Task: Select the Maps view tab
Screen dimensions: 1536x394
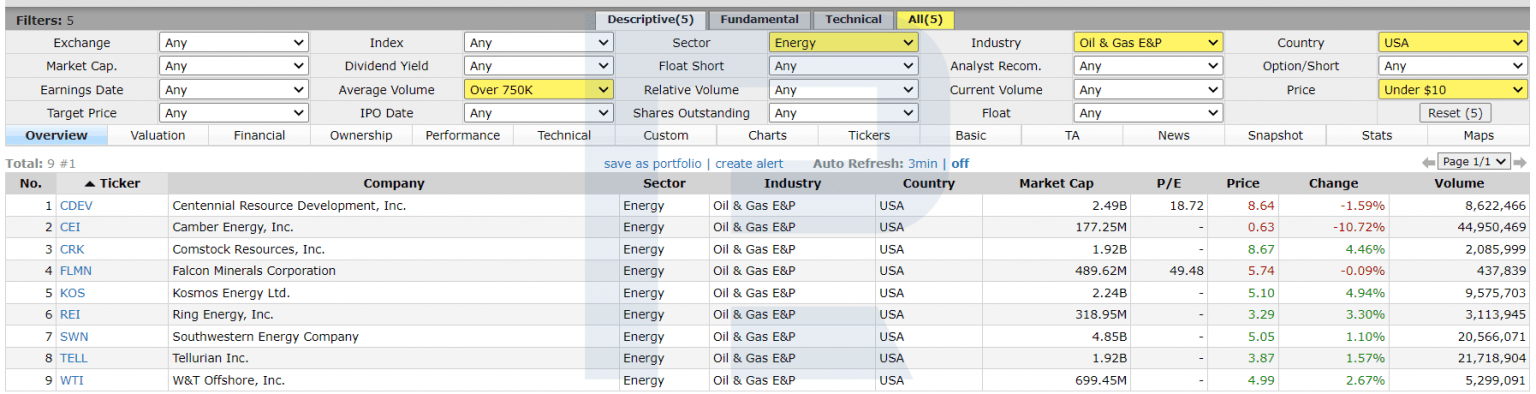Action: (1478, 135)
